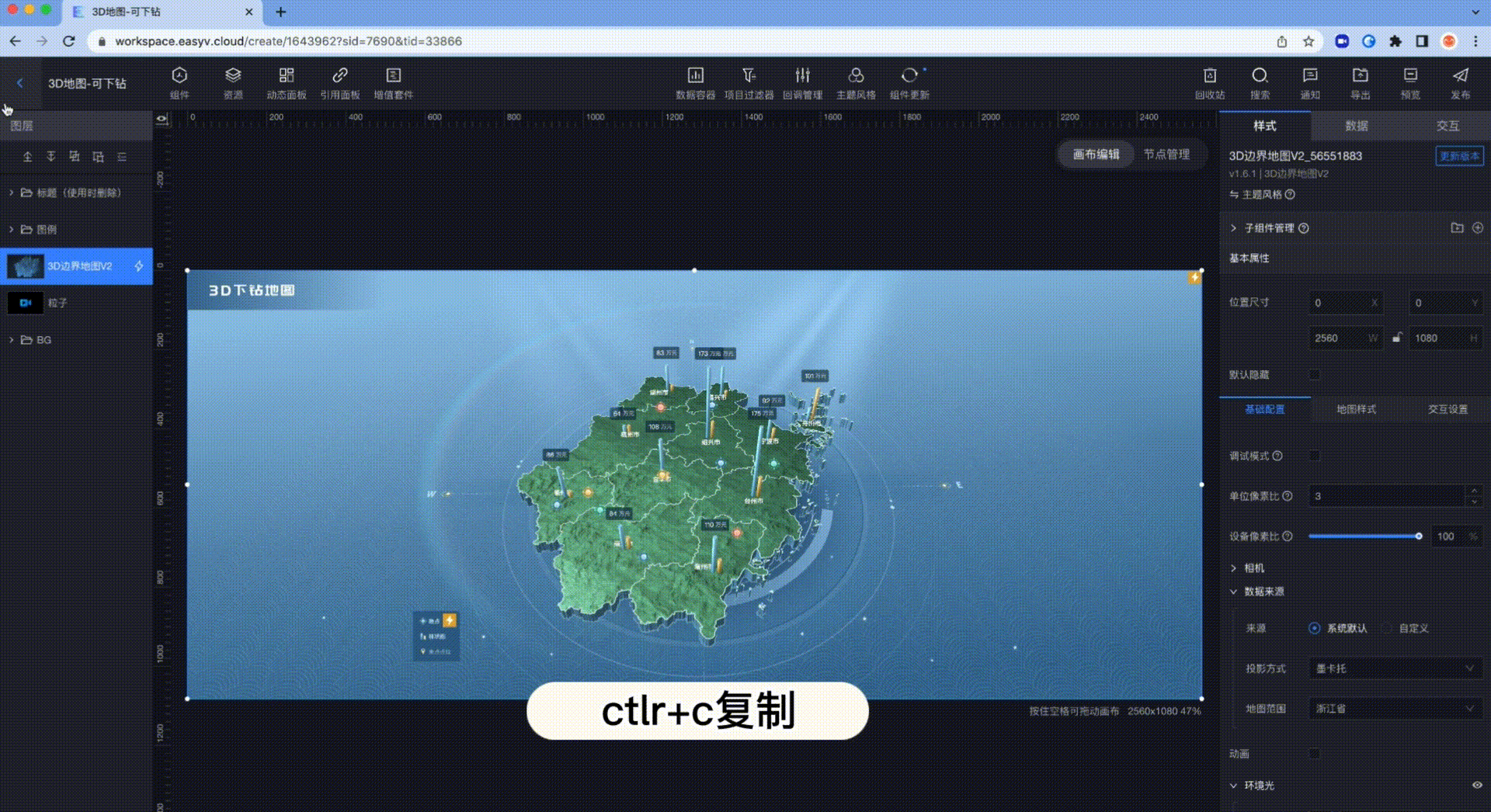Viewport: 1491px width, 812px height.
Task: Click the add sub-component plus icon
Action: (x=1478, y=228)
